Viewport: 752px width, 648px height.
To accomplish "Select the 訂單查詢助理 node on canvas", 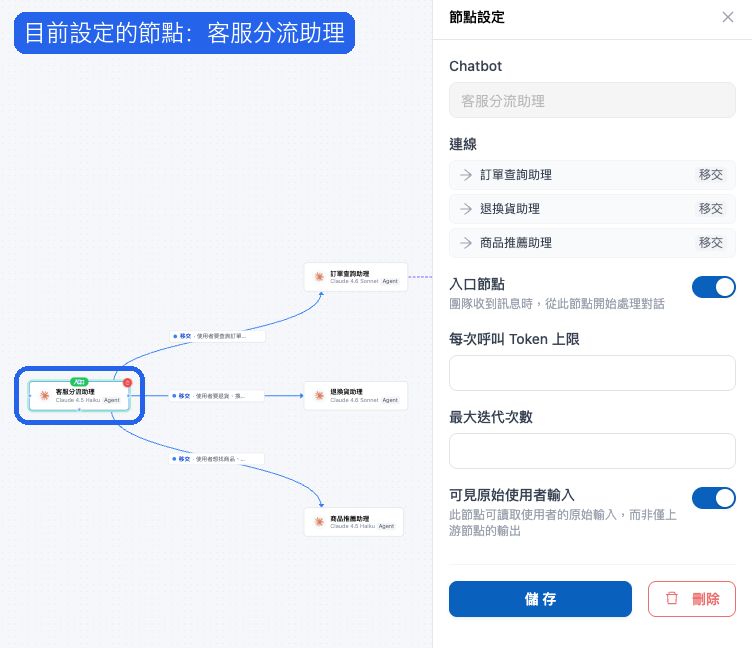I will (356, 277).
